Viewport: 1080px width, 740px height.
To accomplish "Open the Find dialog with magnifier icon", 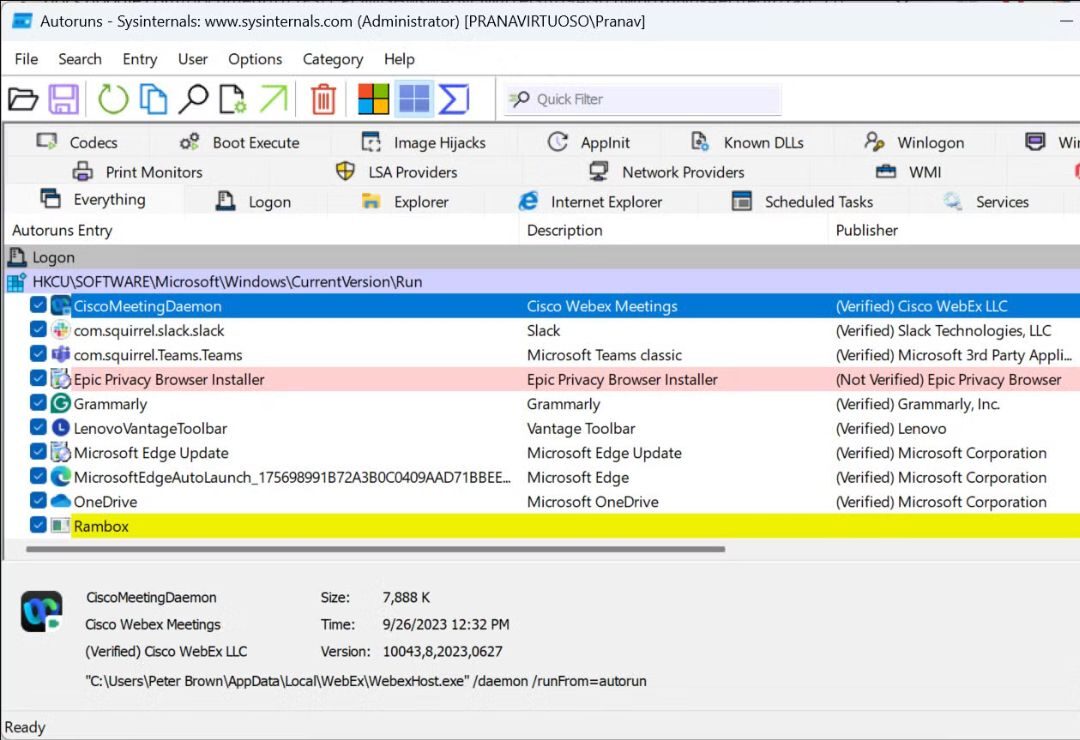I will point(194,98).
